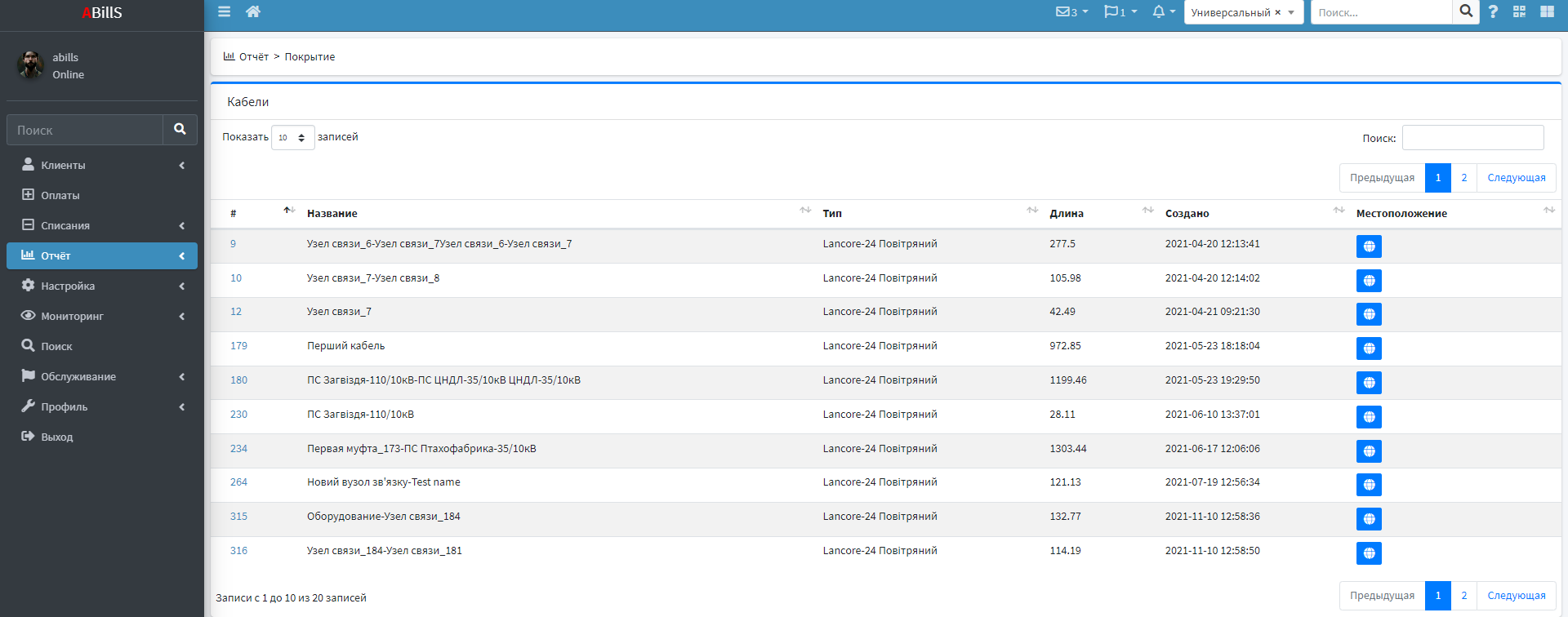Screen dimensions: 1568x617
Task: Select Выход in the sidebar
Action: (x=56, y=437)
